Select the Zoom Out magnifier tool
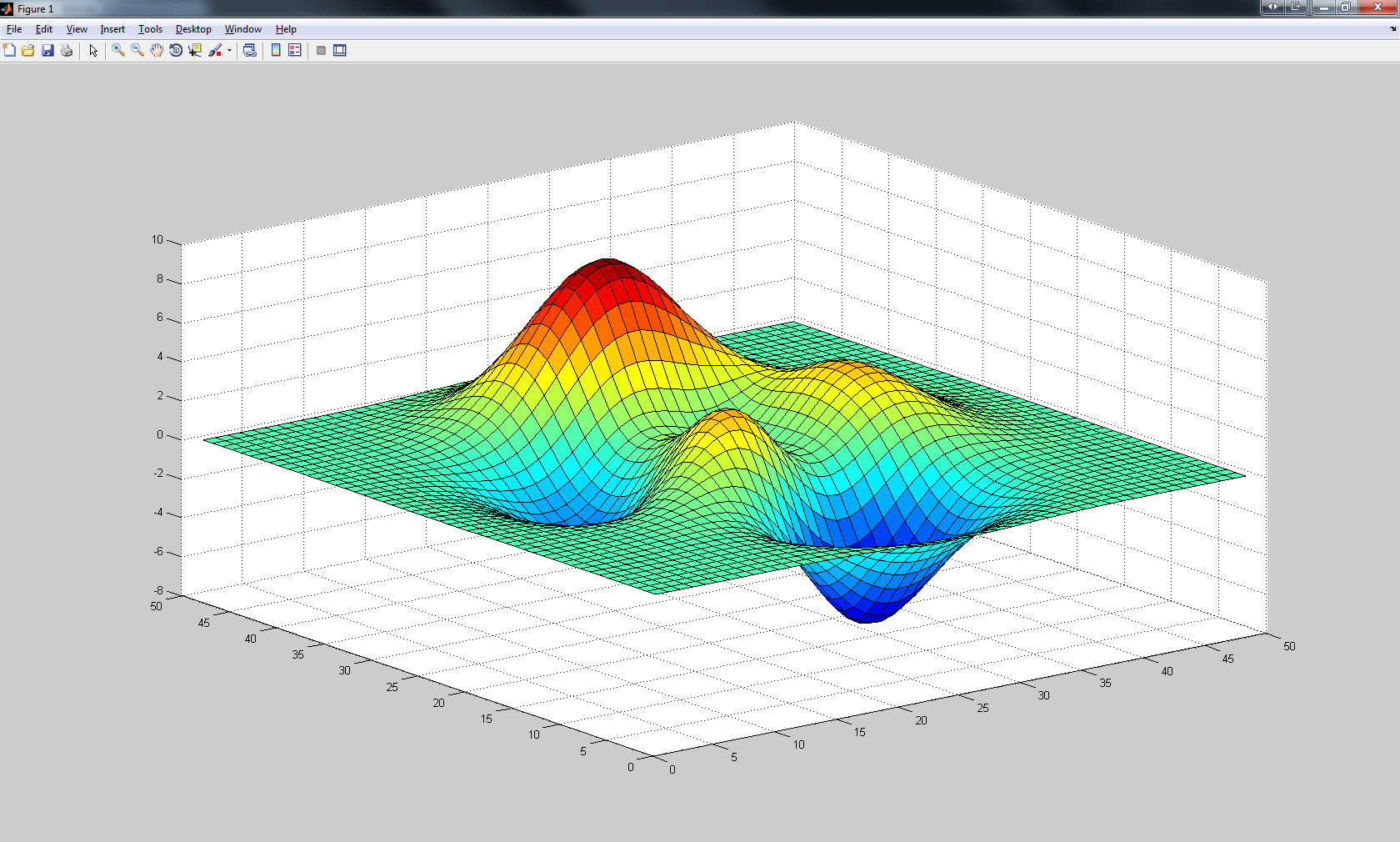Image resolution: width=1400 pixels, height=842 pixels. pos(137,51)
